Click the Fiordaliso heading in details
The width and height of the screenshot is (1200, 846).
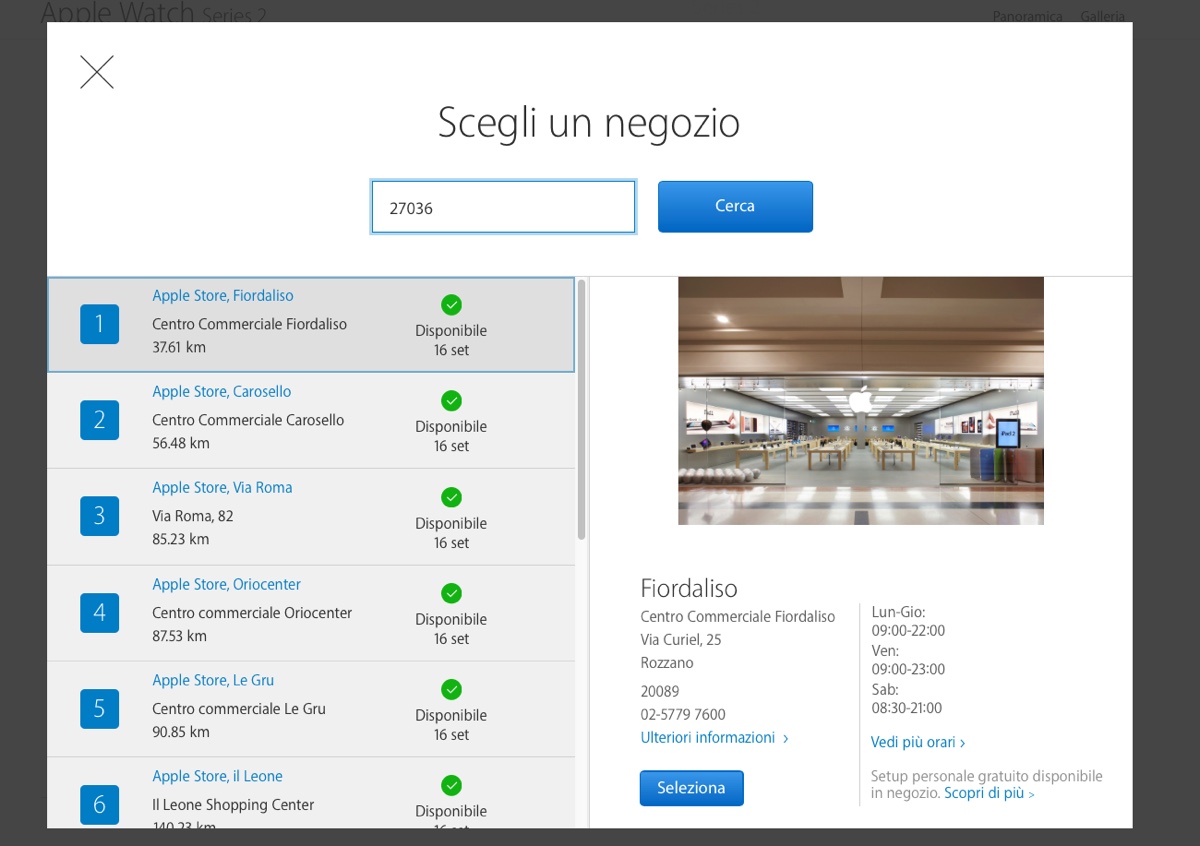tap(689, 588)
